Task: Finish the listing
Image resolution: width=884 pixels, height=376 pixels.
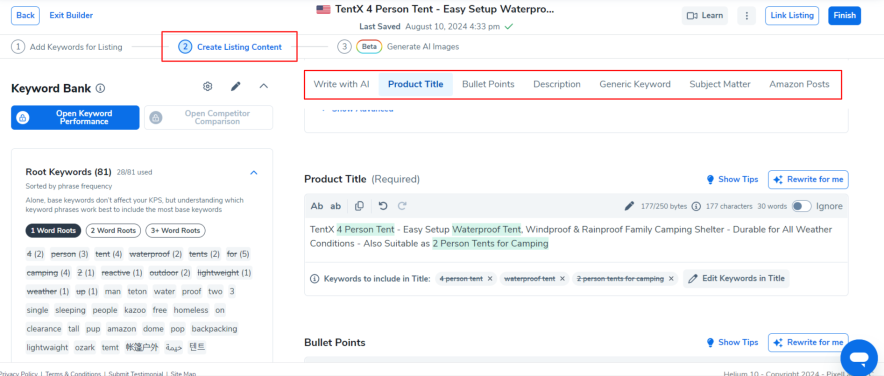Action: pyautogui.click(x=844, y=15)
